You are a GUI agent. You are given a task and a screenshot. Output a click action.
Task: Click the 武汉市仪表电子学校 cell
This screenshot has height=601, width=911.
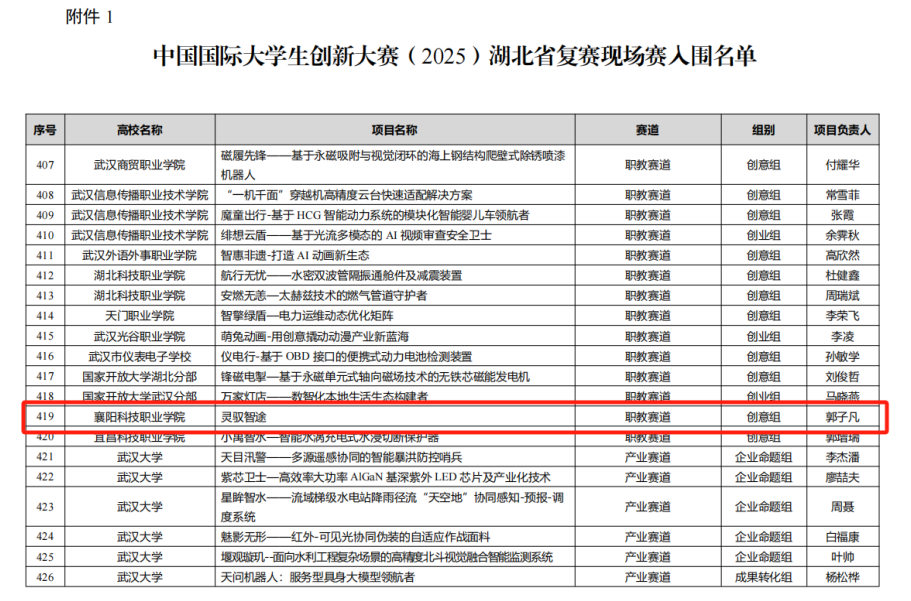(139, 356)
